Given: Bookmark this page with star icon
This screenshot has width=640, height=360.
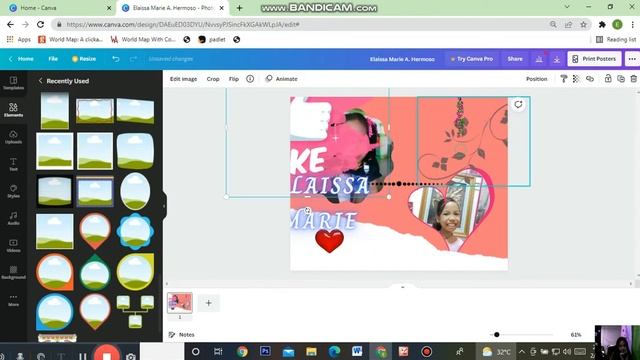Looking at the screenshot, I should (x=583, y=24).
